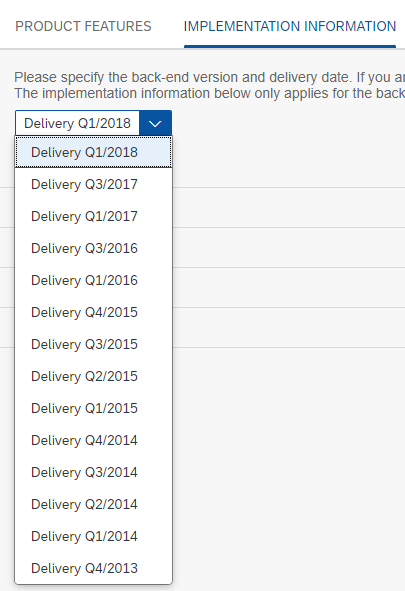The image size is (405, 591).
Task: Choose Delivery Q3/2014 from the list
Action: [x=93, y=473]
